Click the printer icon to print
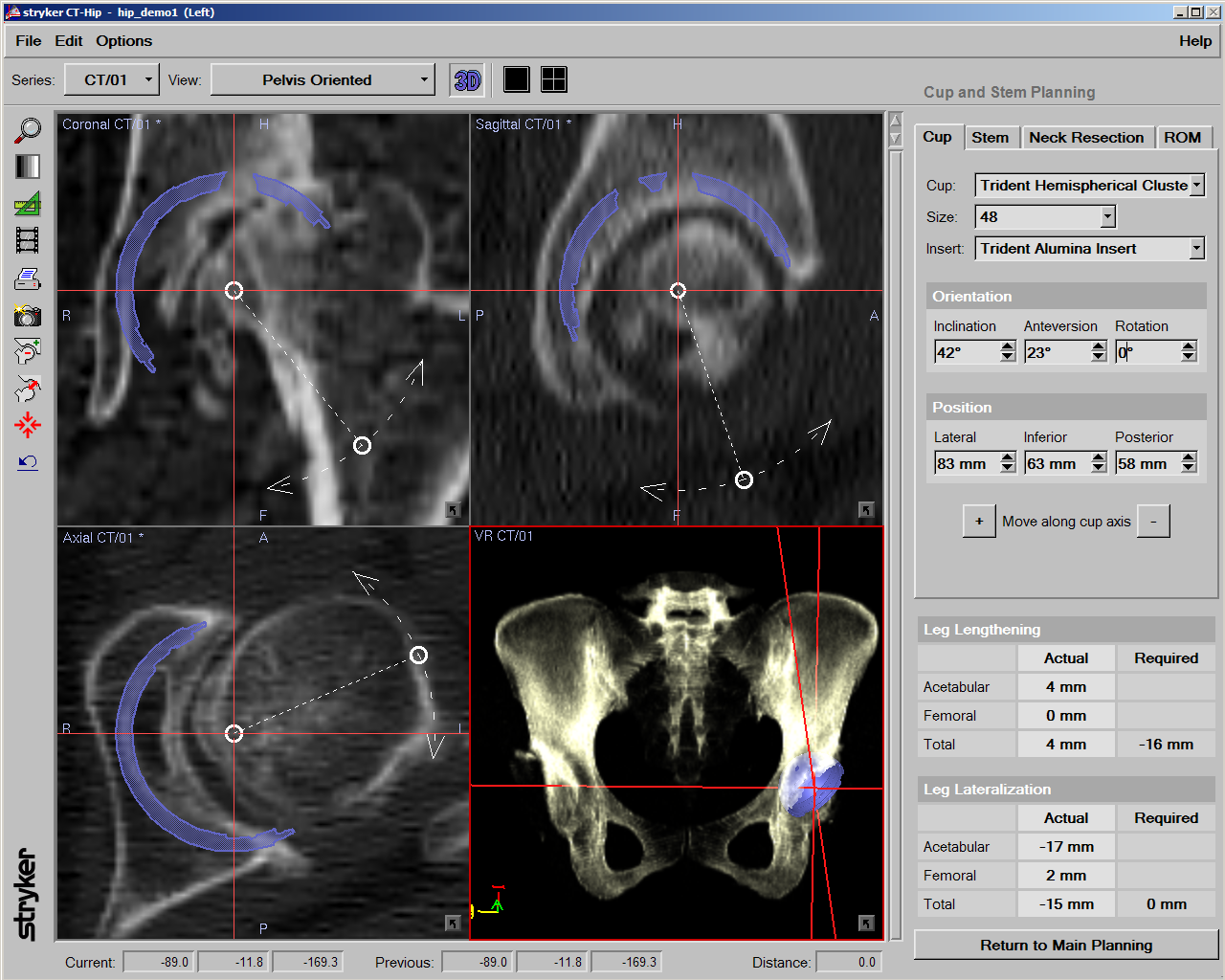Viewport: 1225px width, 980px height. coord(28,278)
